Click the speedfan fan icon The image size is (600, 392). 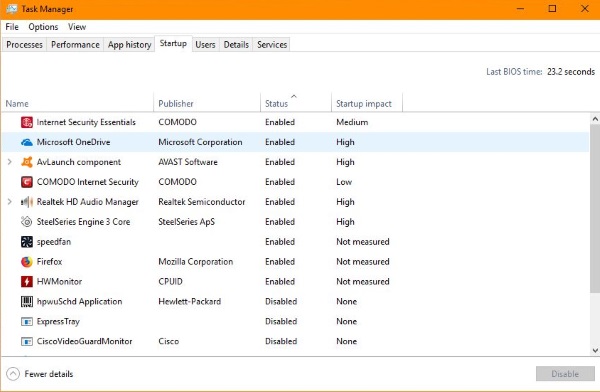tap(26, 242)
